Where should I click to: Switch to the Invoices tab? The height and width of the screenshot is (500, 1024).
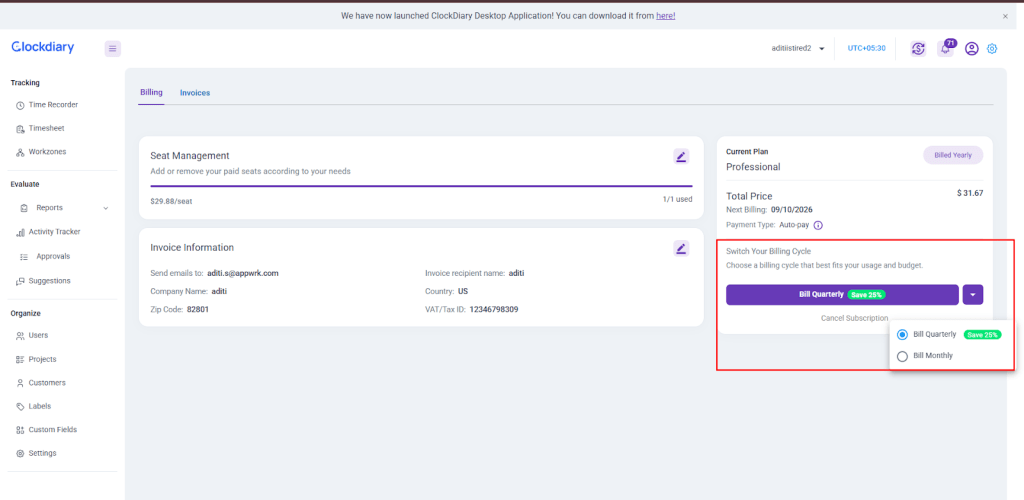[195, 93]
